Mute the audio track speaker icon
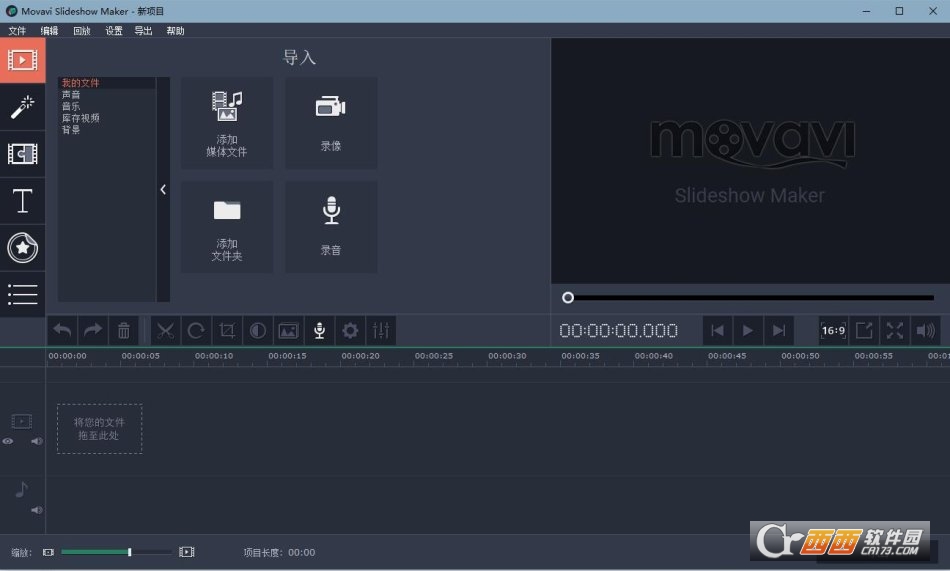This screenshot has width=950, height=571. click(37, 510)
